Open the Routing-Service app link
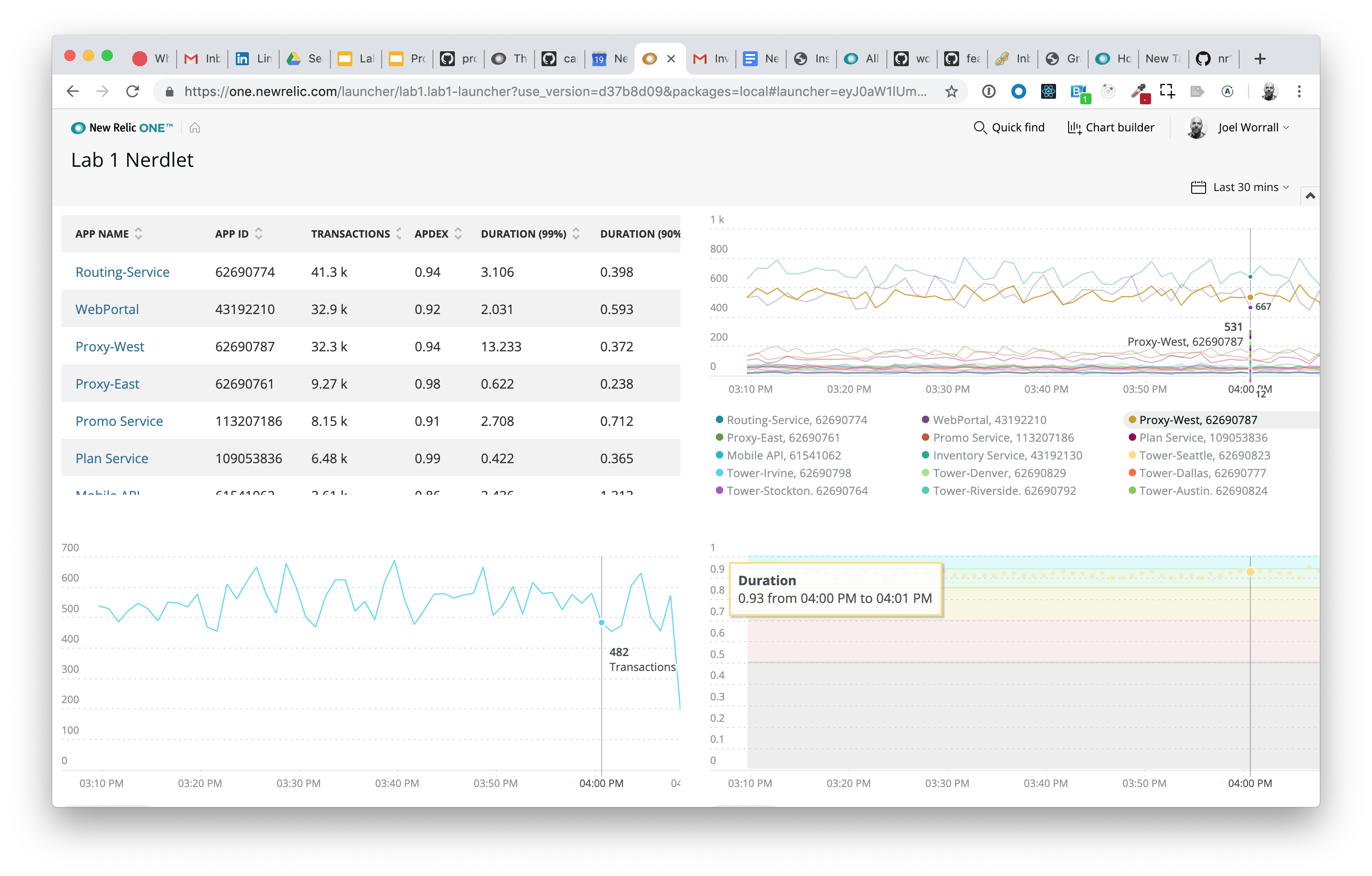The image size is (1372, 876). click(x=123, y=272)
